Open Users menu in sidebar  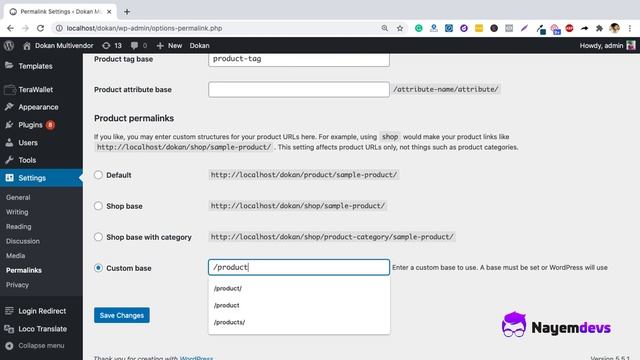(x=28, y=142)
